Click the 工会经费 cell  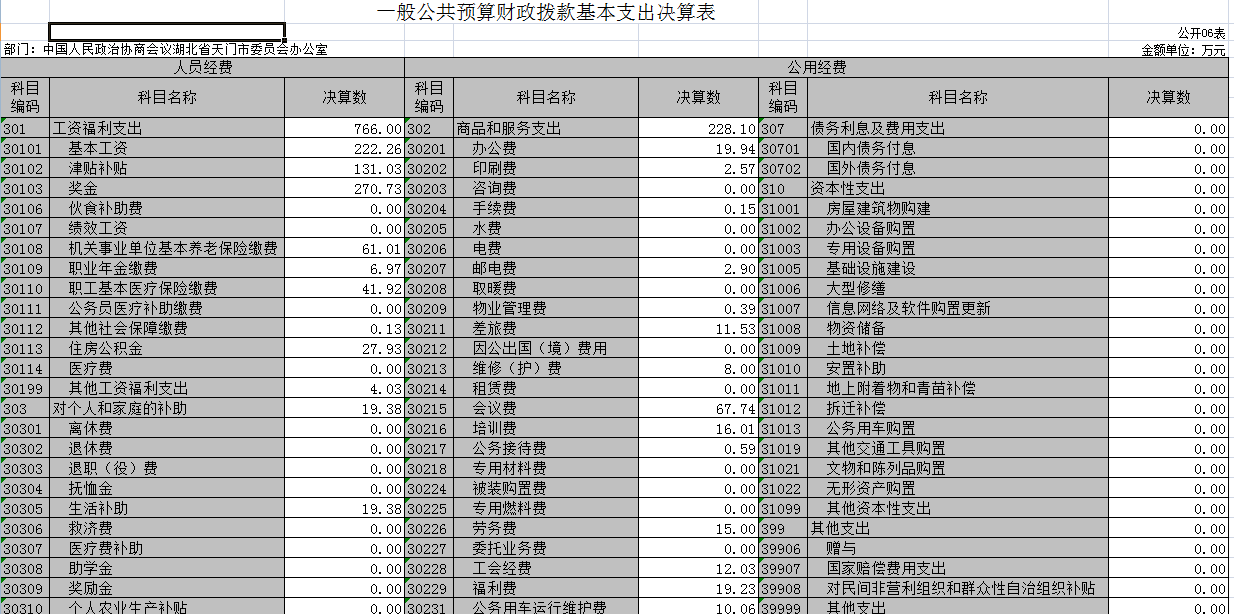point(546,569)
